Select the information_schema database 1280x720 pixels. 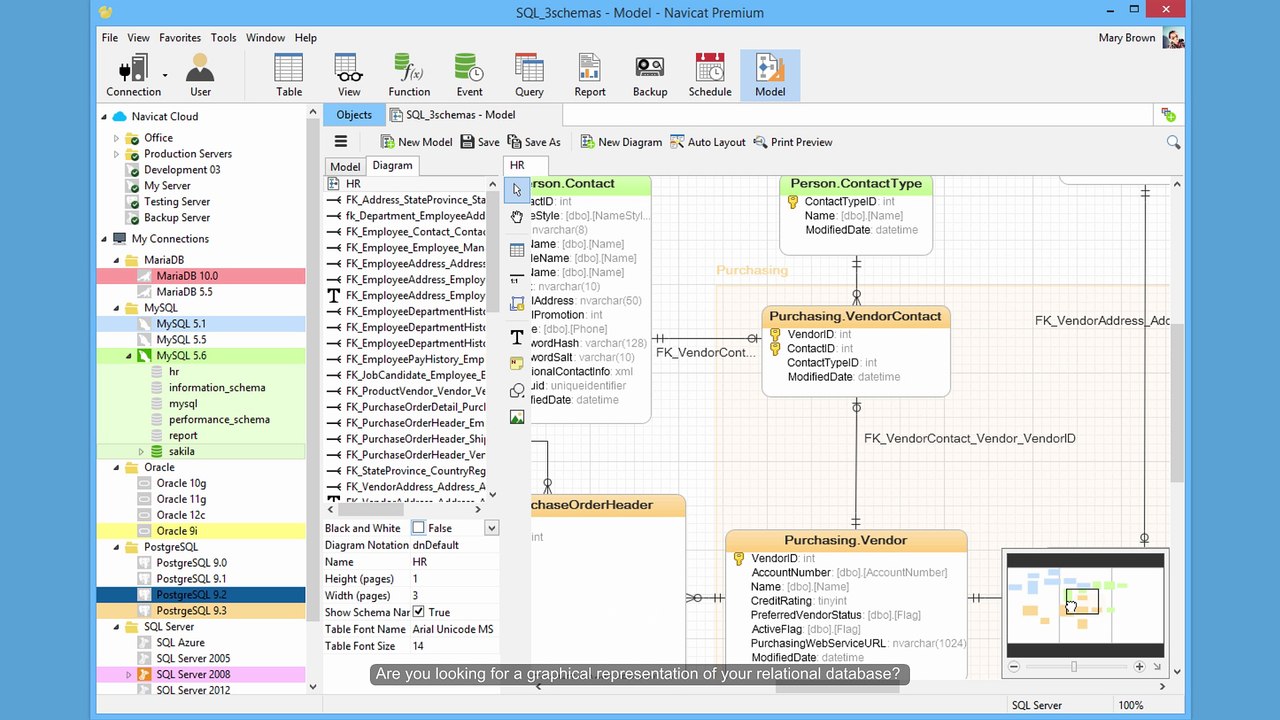click(217, 388)
